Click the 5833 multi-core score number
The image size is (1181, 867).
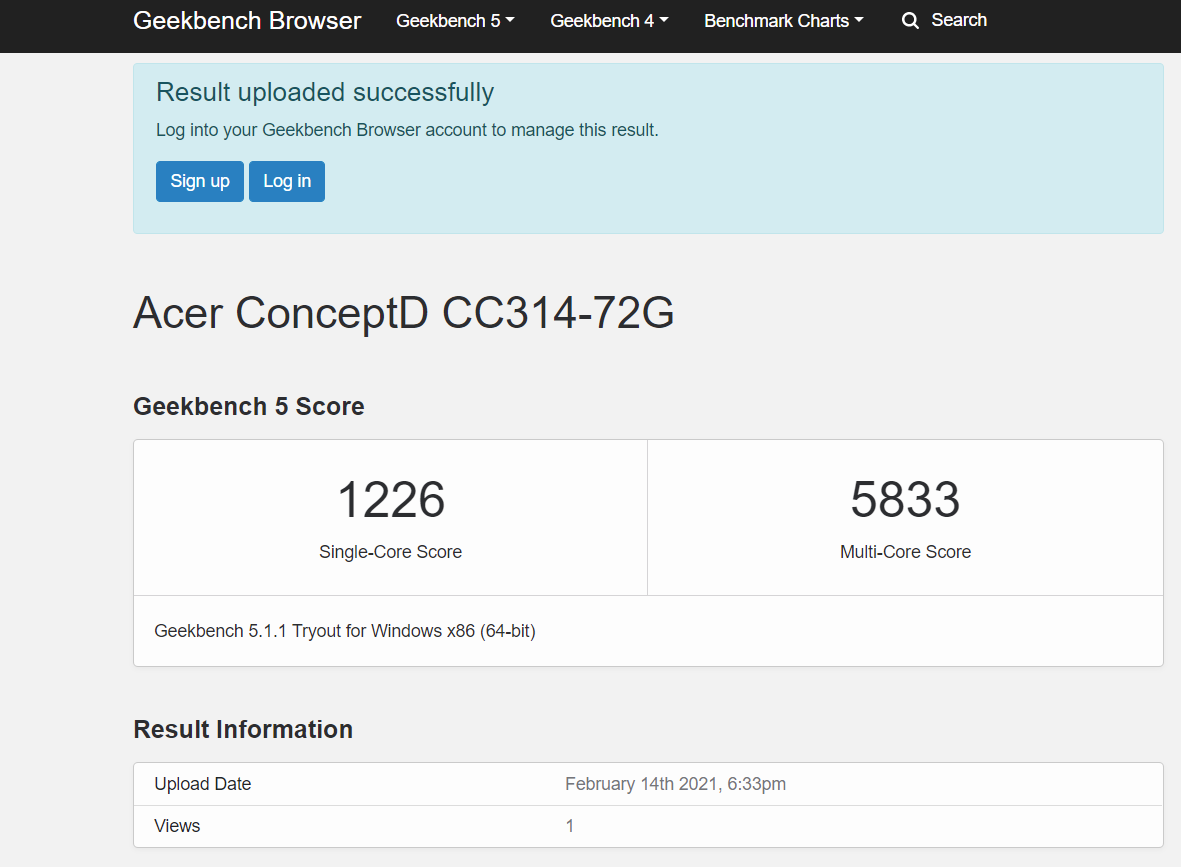tap(905, 500)
